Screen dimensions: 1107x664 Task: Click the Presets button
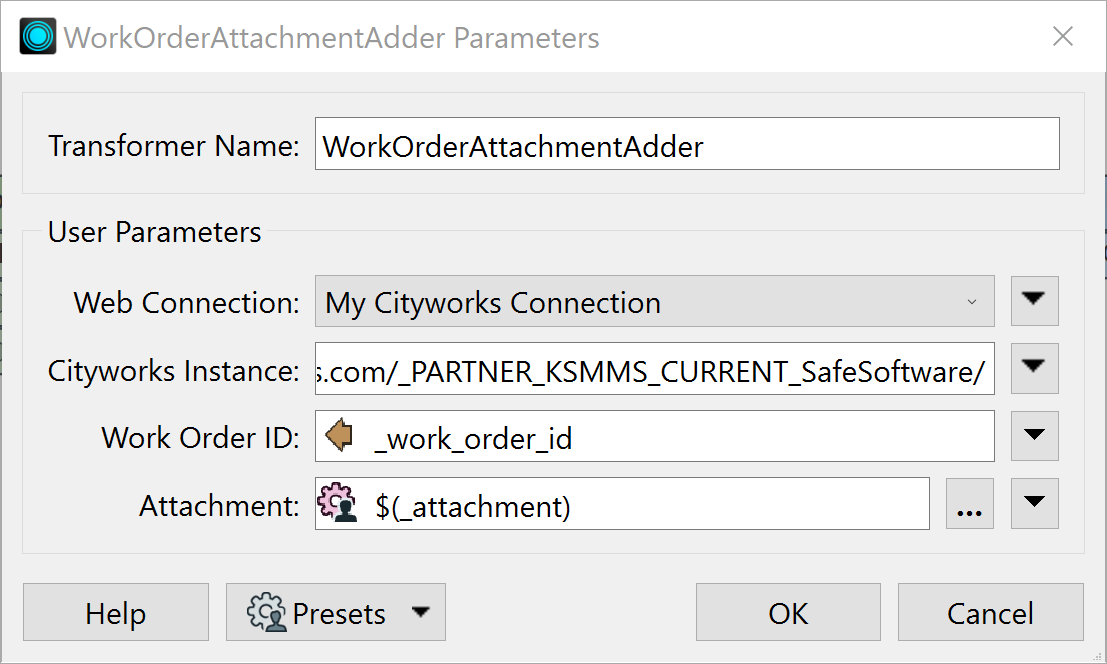[x=336, y=612]
